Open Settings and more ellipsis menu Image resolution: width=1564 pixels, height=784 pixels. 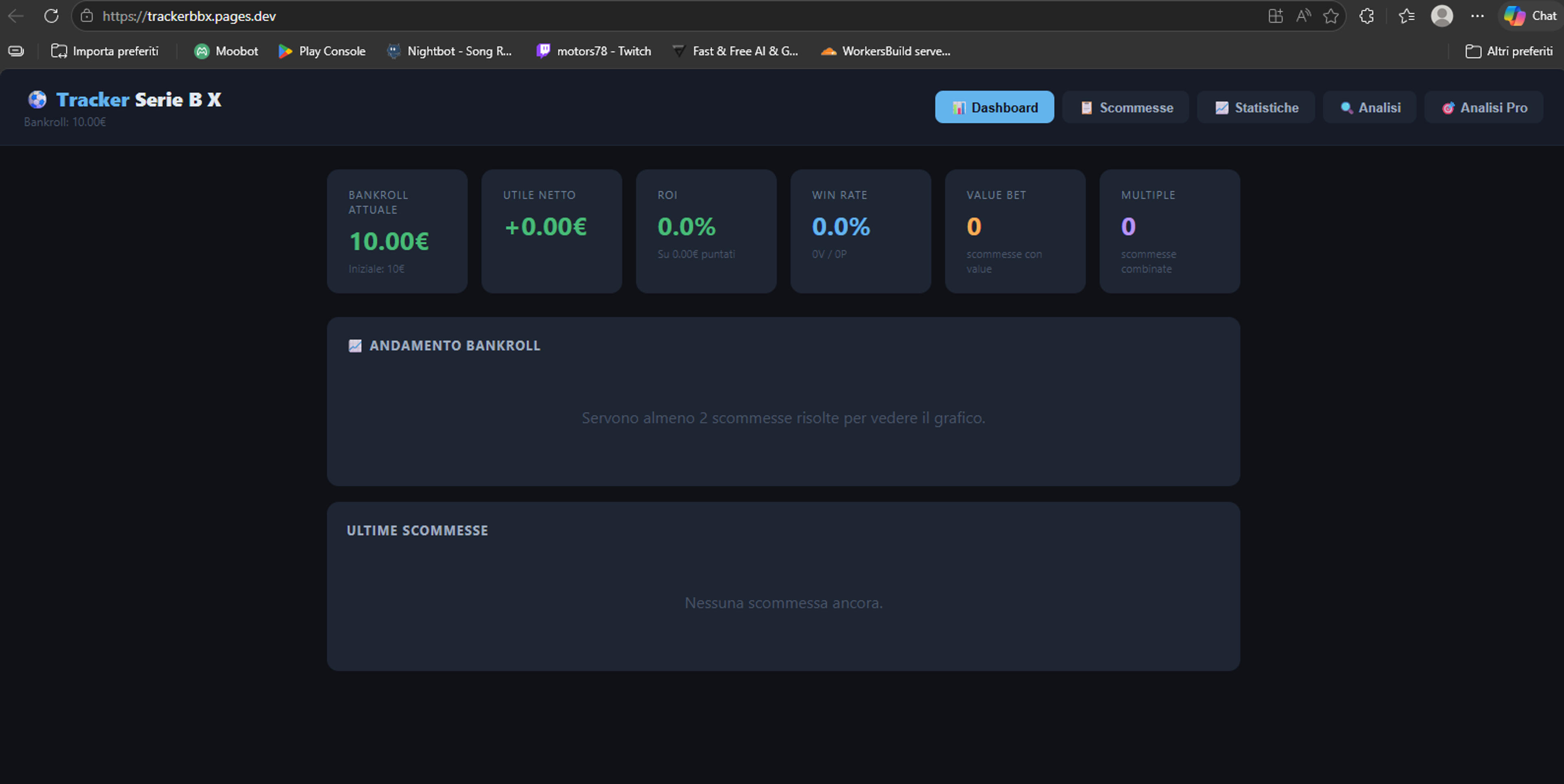click(1478, 16)
